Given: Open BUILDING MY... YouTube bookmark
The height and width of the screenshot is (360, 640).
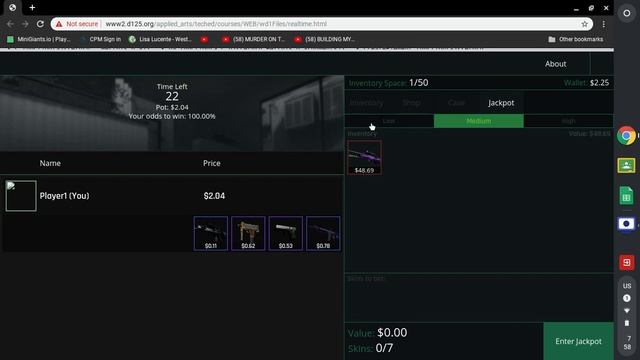Looking at the screenshot, I should [x=324, y=39].
